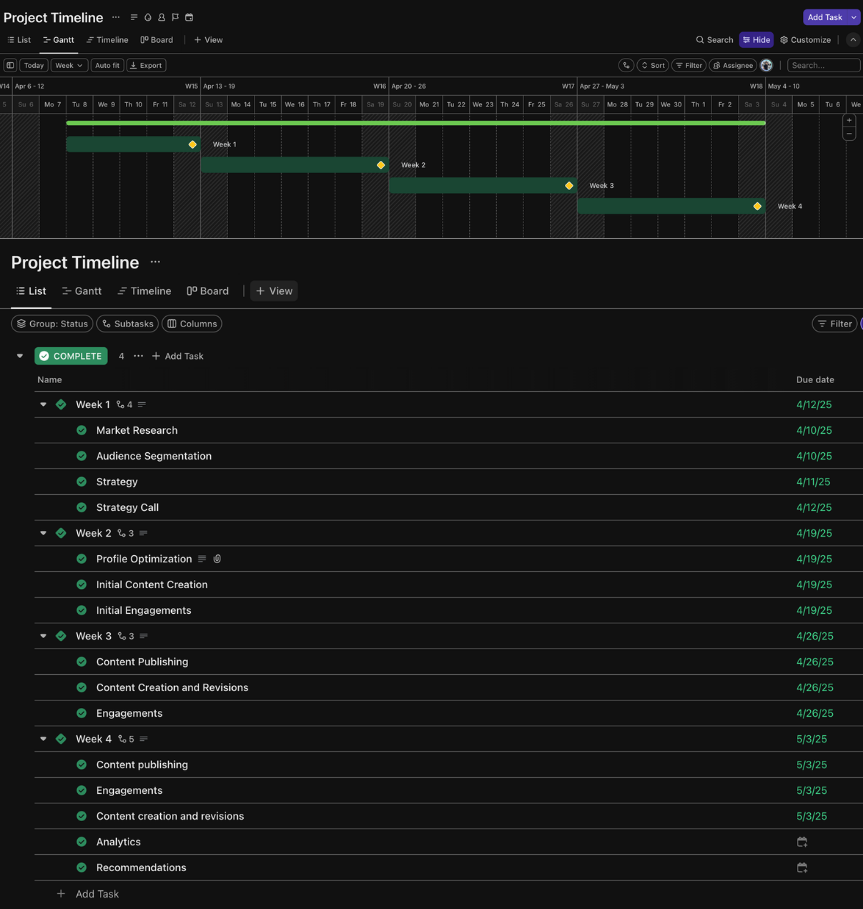
Task: Click the person assignee icon in the header
Action: coord(162,17)
